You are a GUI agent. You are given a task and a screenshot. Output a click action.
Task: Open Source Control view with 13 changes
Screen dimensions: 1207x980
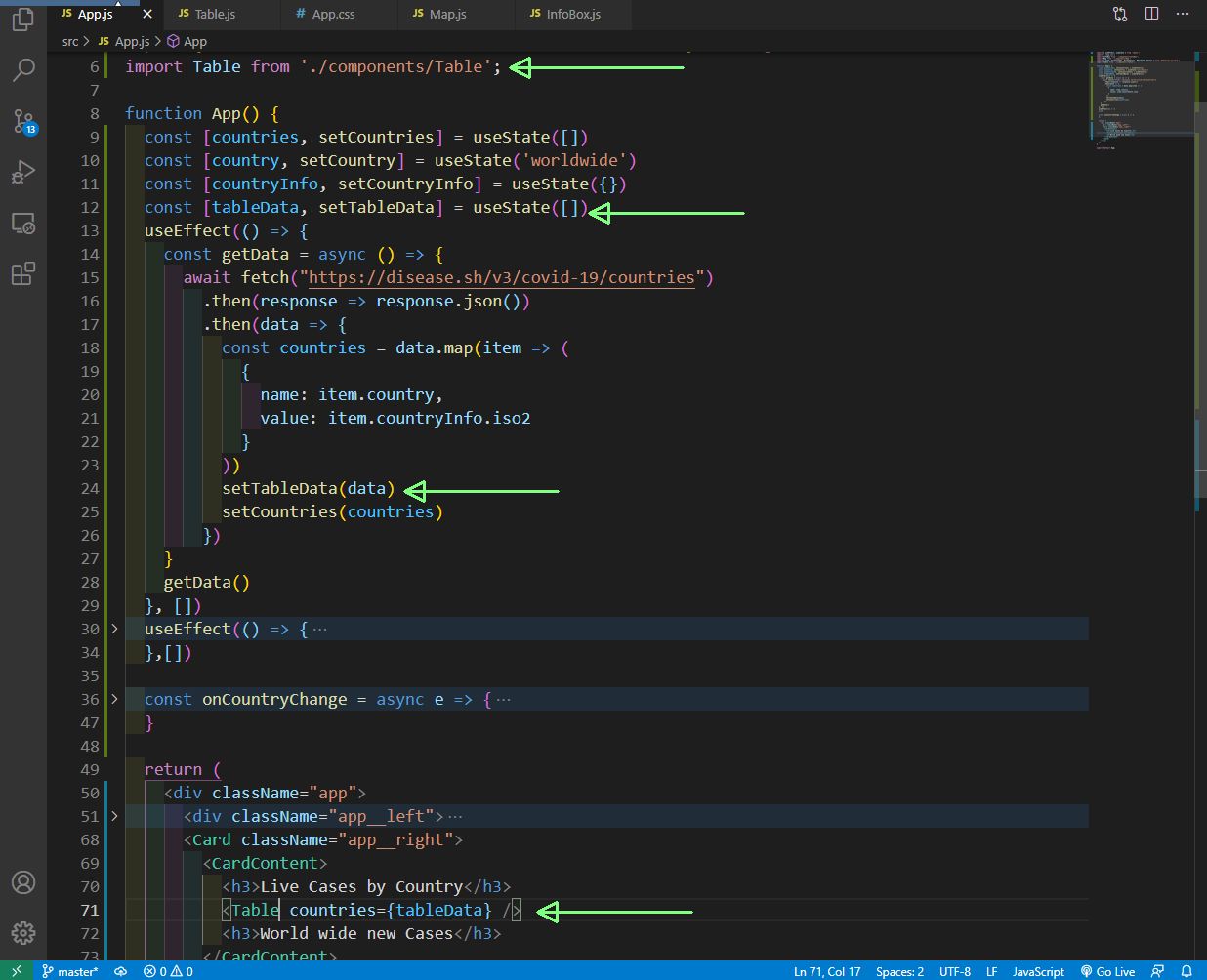click(23, 121)
